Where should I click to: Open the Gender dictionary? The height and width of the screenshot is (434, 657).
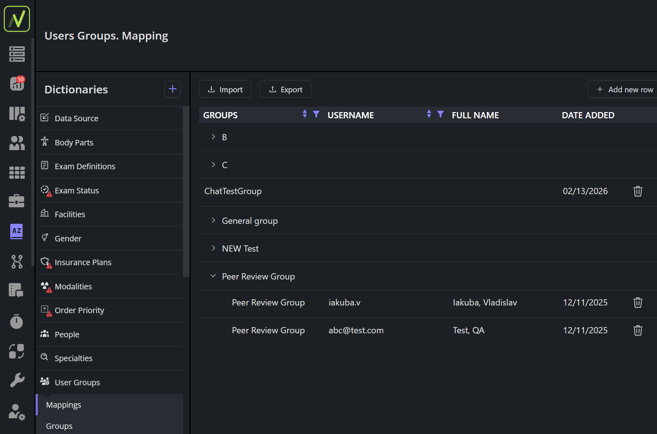110,238
